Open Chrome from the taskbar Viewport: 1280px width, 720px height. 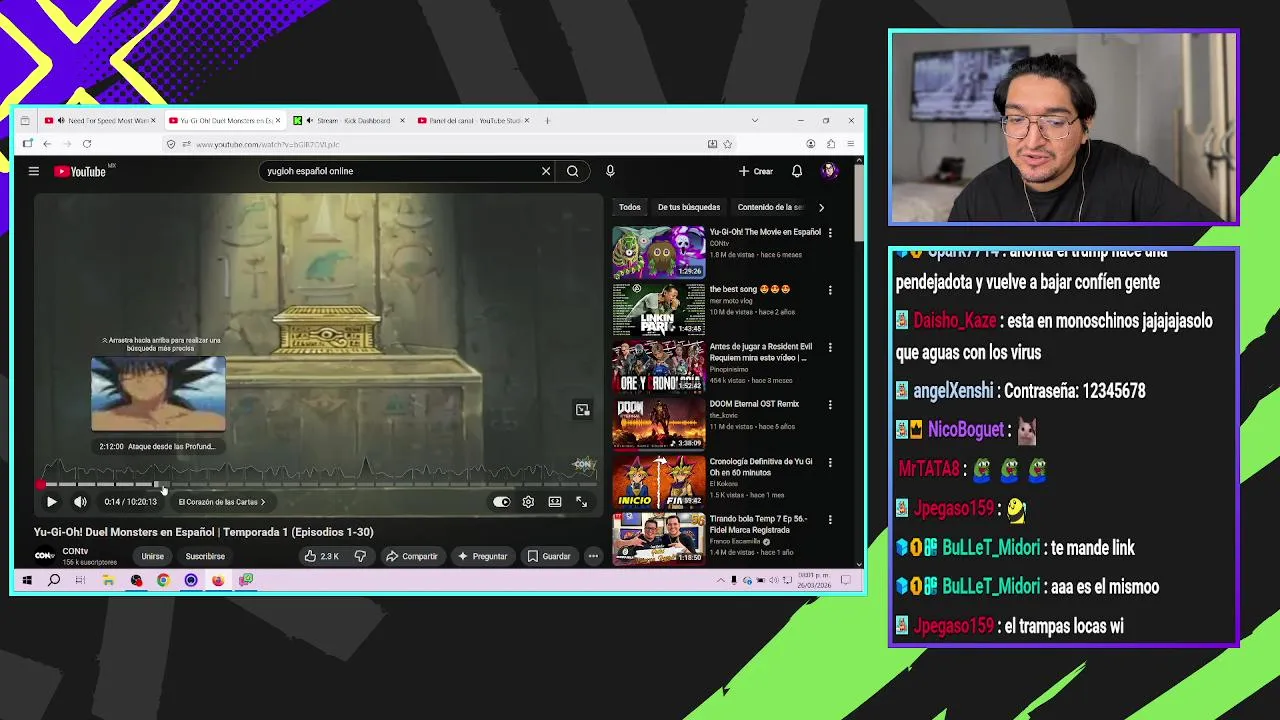pos(163,580)
